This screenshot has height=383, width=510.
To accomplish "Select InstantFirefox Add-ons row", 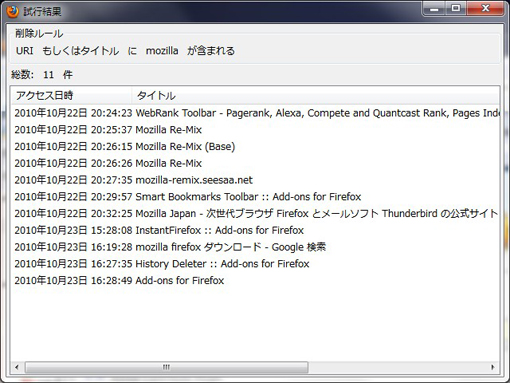I will tap(255, 230).
